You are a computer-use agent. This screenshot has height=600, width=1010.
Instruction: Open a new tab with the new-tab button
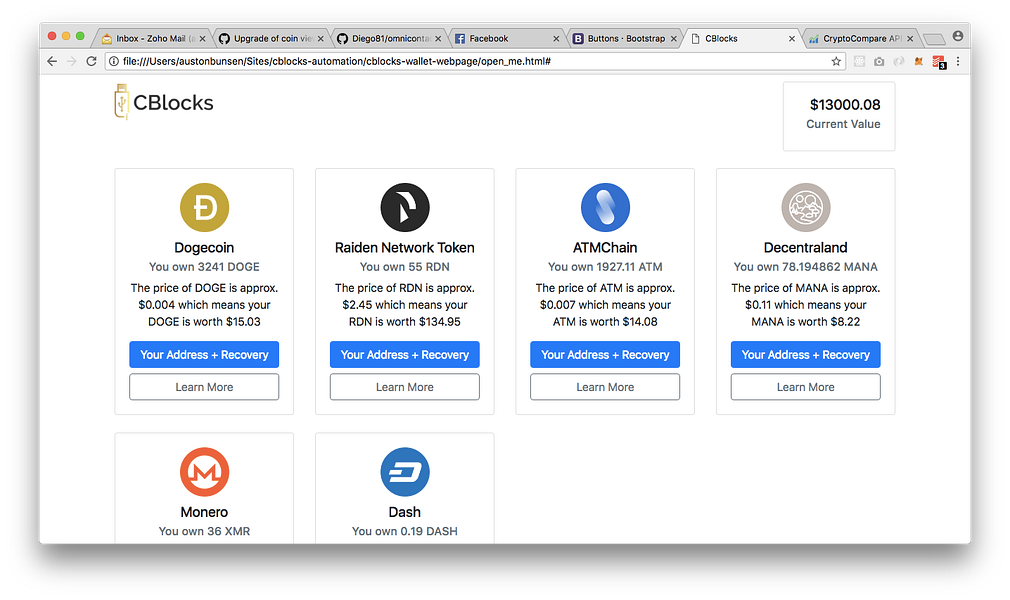pyautogui.click(x=933, y=39)
